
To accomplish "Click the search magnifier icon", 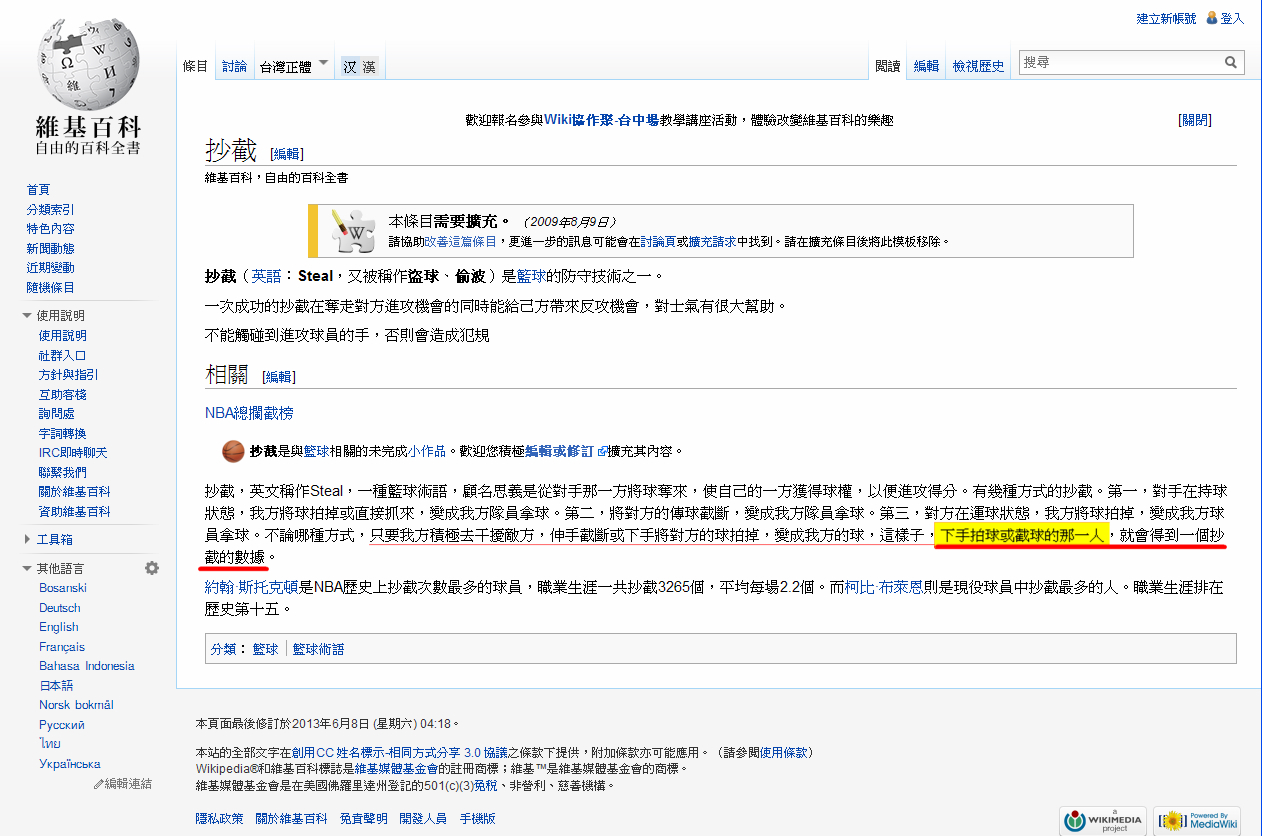I will tap(1230, 62).
